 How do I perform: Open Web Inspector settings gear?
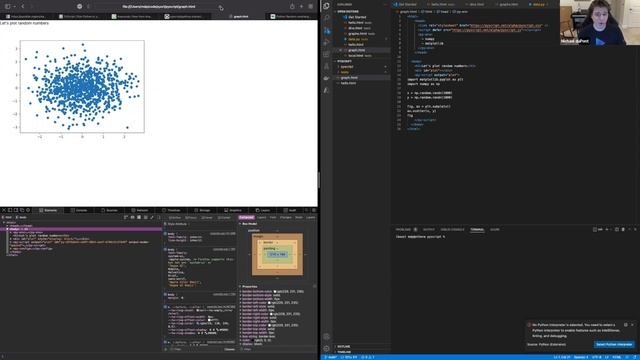313,210
